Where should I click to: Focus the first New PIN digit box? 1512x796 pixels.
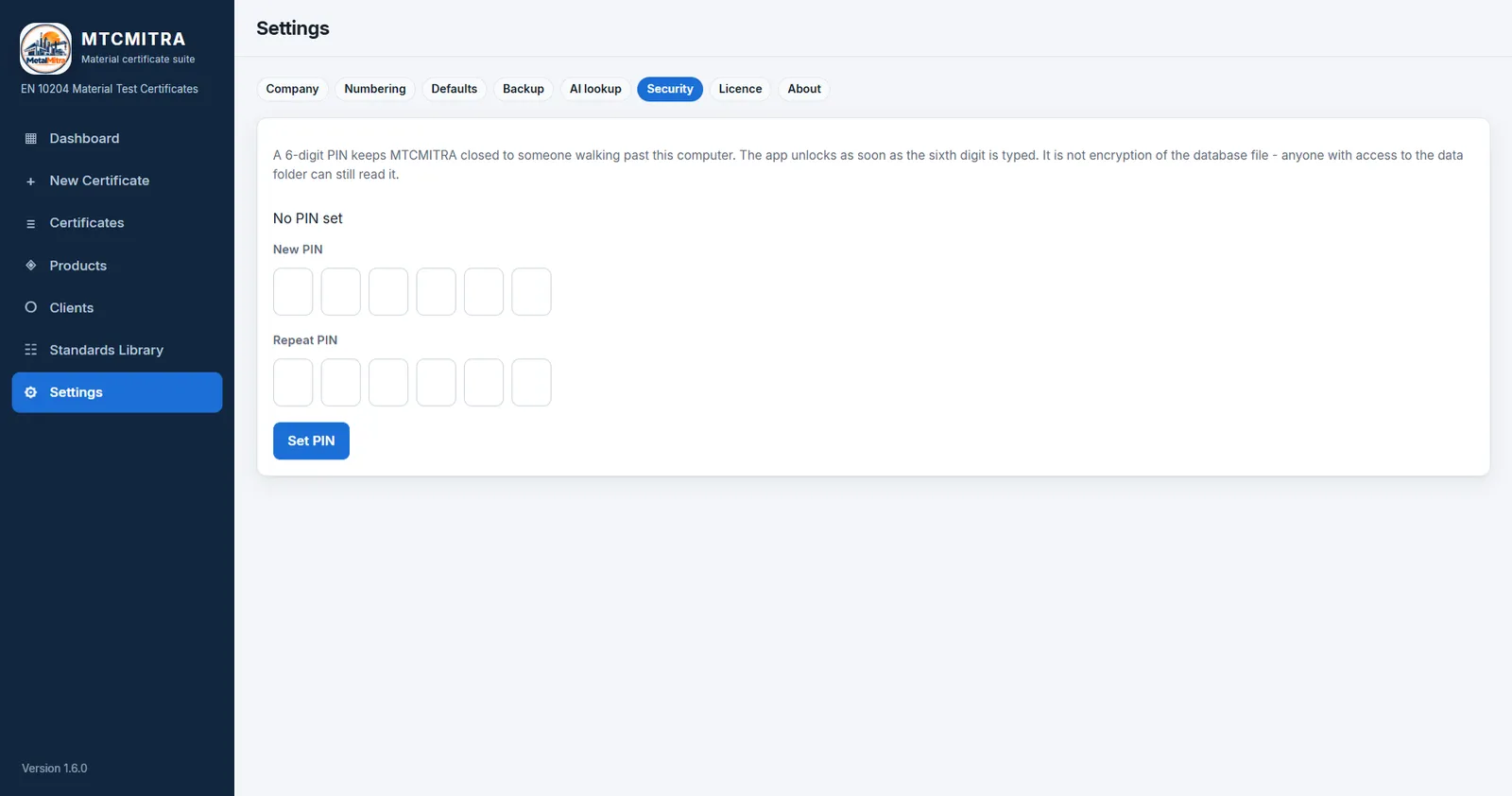(x=293, y=292)
